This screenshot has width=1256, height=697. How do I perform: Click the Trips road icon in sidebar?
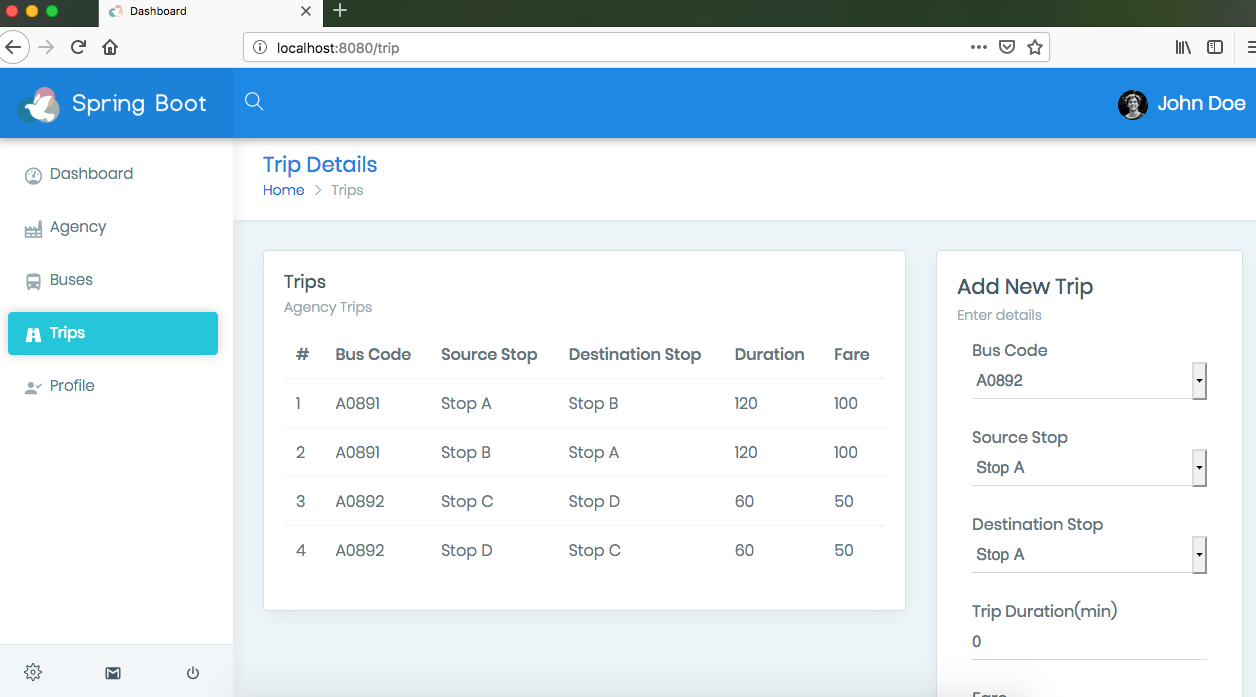(33, 334)
